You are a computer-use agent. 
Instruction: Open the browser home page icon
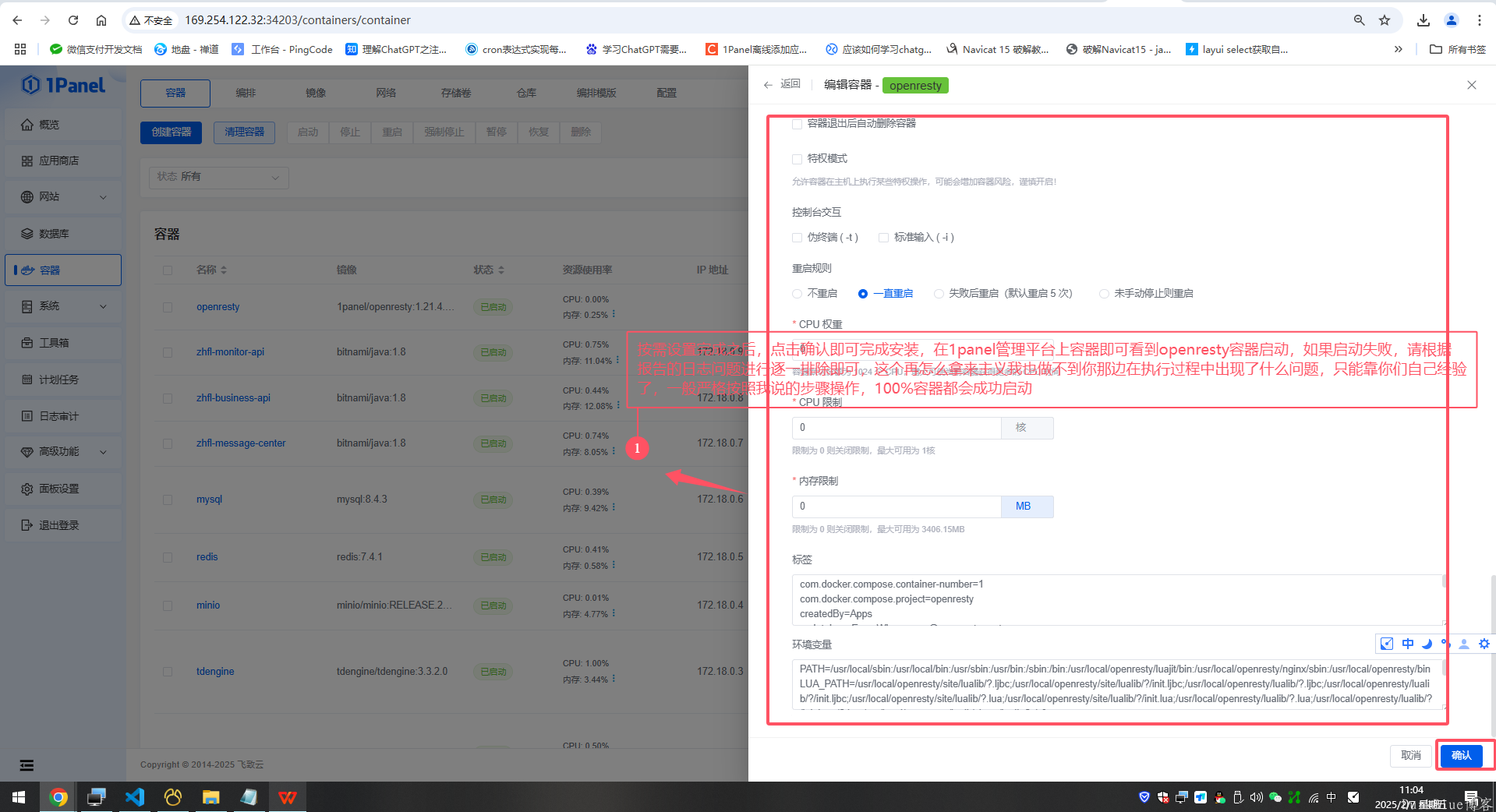pos(101,20)
